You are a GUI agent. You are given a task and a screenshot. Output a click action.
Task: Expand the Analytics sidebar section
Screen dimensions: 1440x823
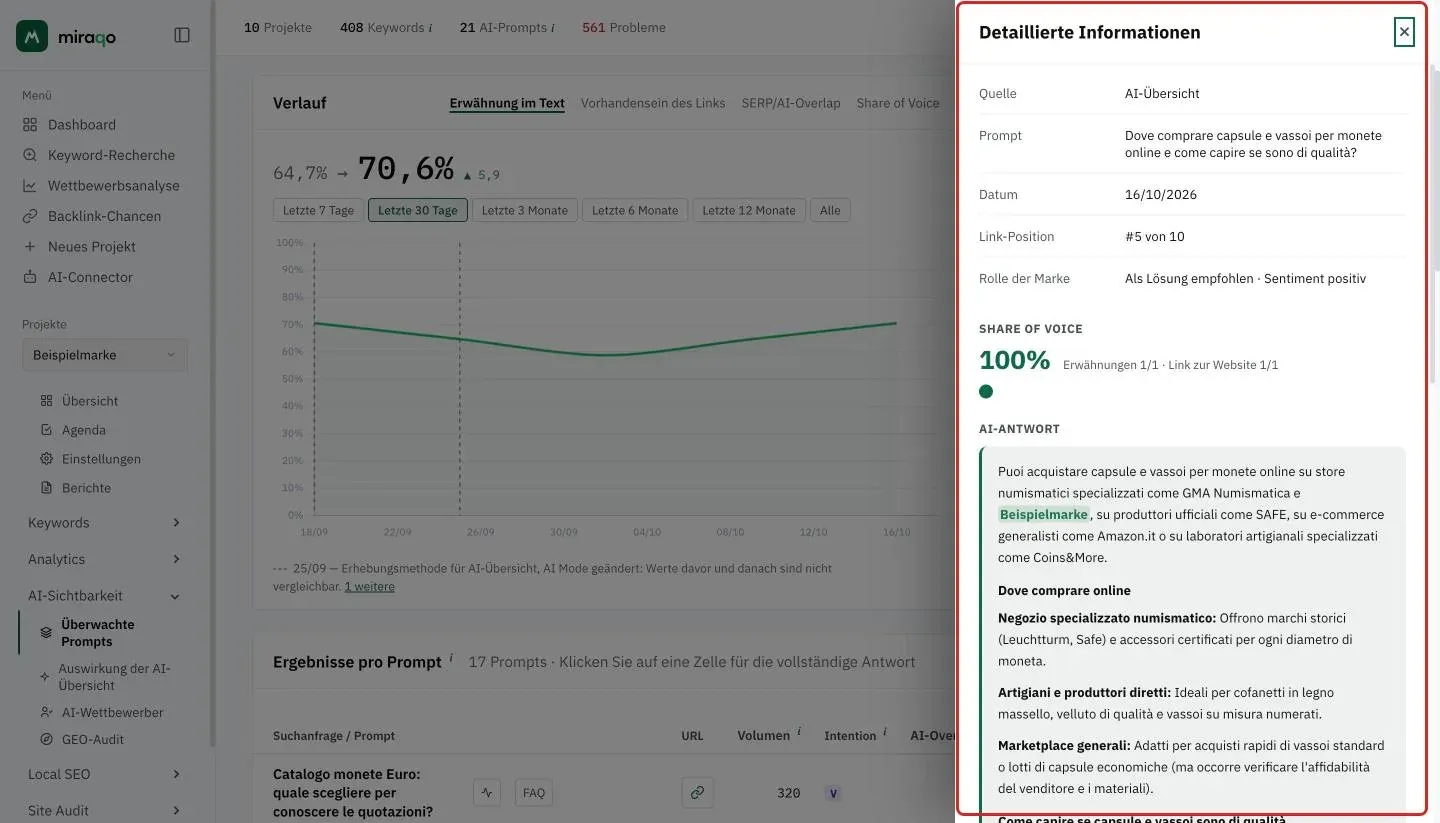pos(106,559)
